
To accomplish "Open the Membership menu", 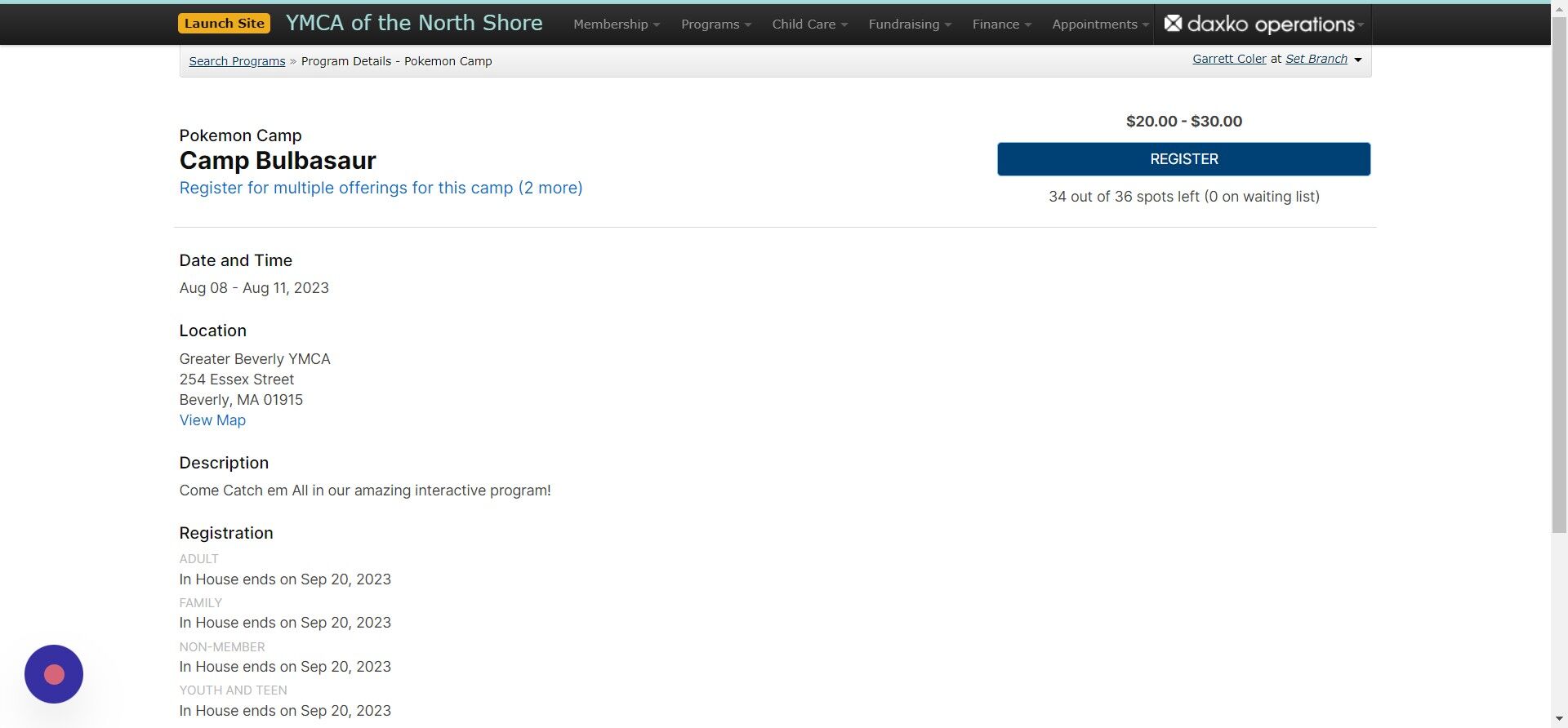I will pyautogui.click(x=617, y=24).
